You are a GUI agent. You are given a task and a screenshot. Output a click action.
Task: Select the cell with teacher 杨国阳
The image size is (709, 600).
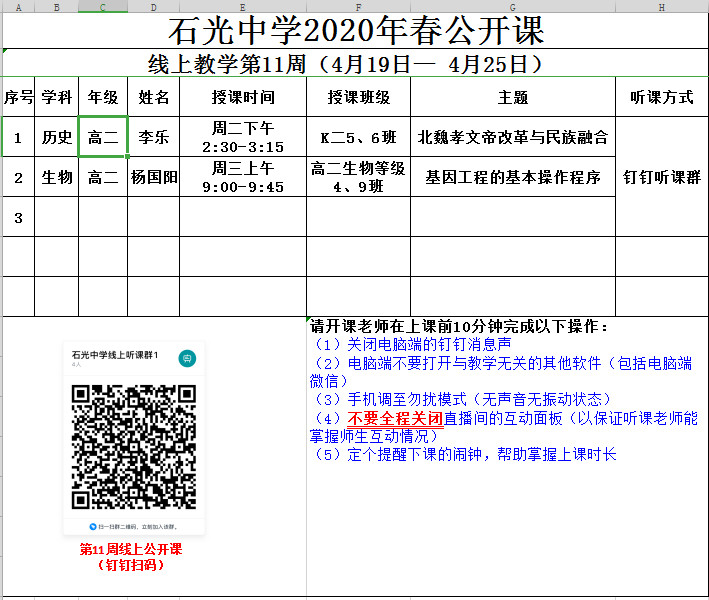click(x=154, y=178)
